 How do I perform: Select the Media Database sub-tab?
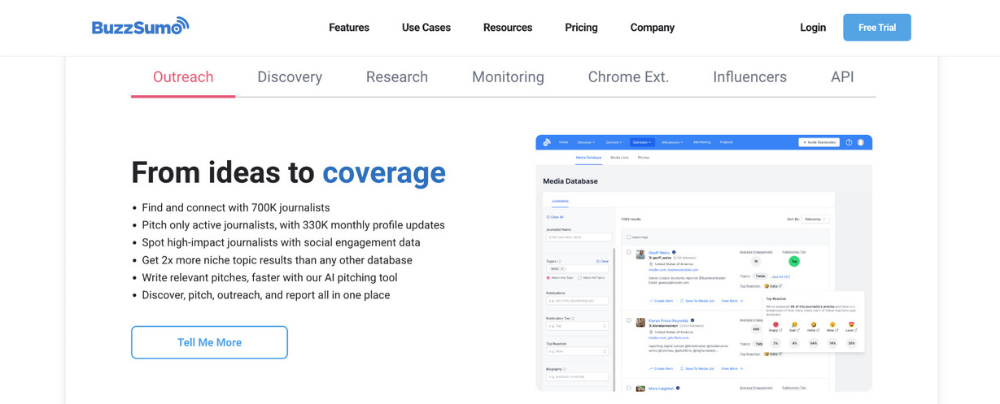coord(589,158)
